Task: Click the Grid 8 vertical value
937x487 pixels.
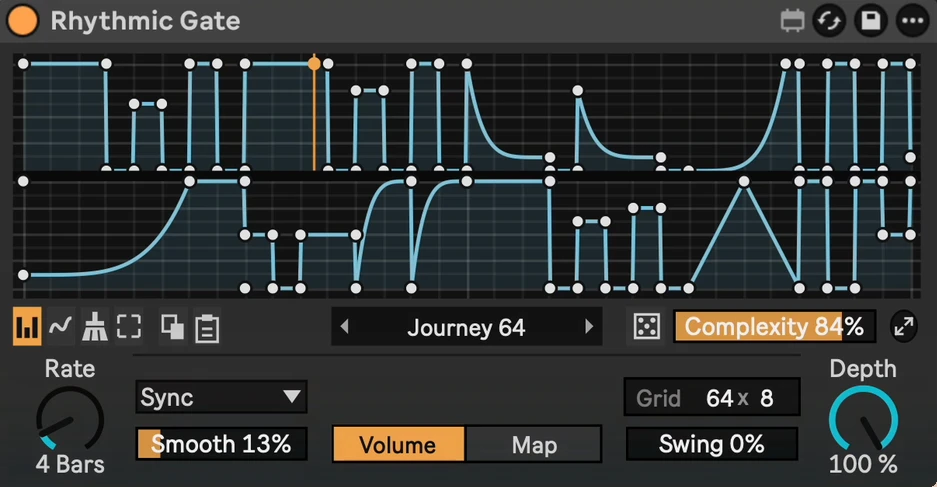Action: coord(767,398)
